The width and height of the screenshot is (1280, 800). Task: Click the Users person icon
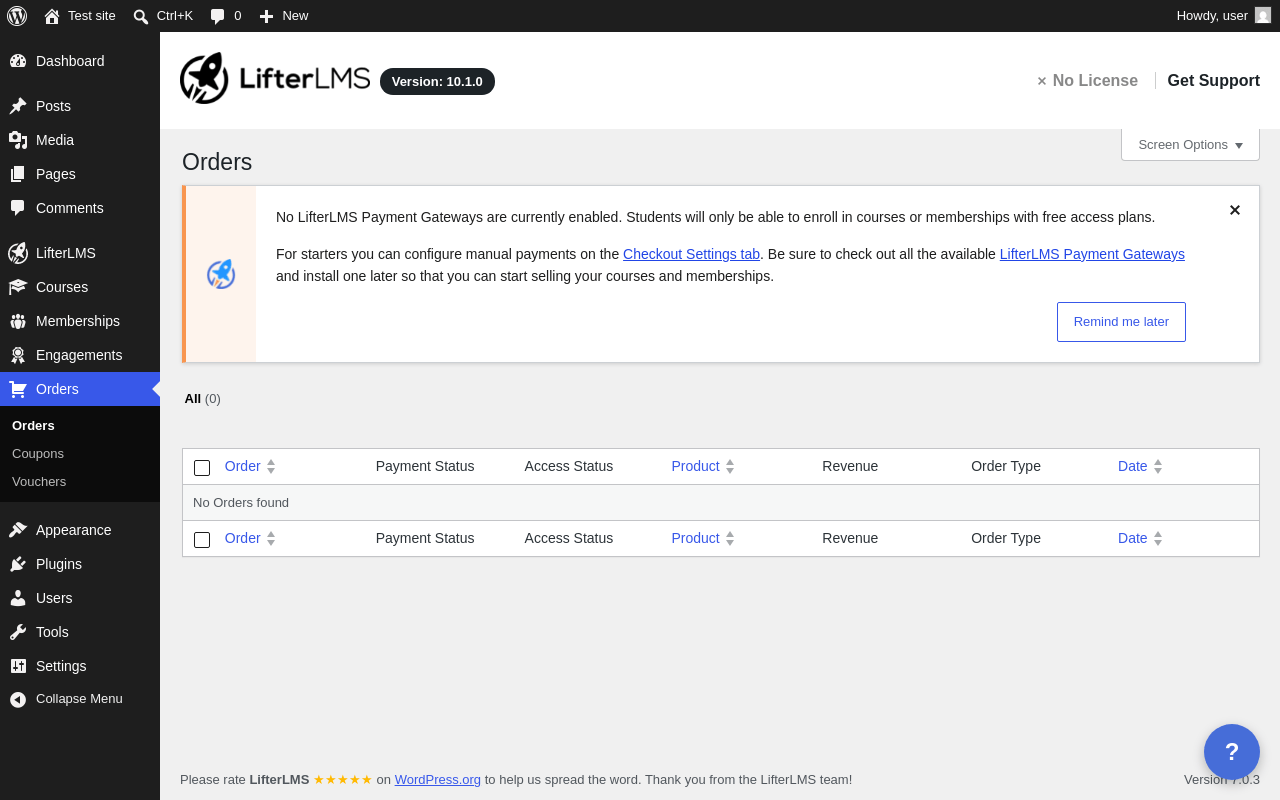point(18,598)
